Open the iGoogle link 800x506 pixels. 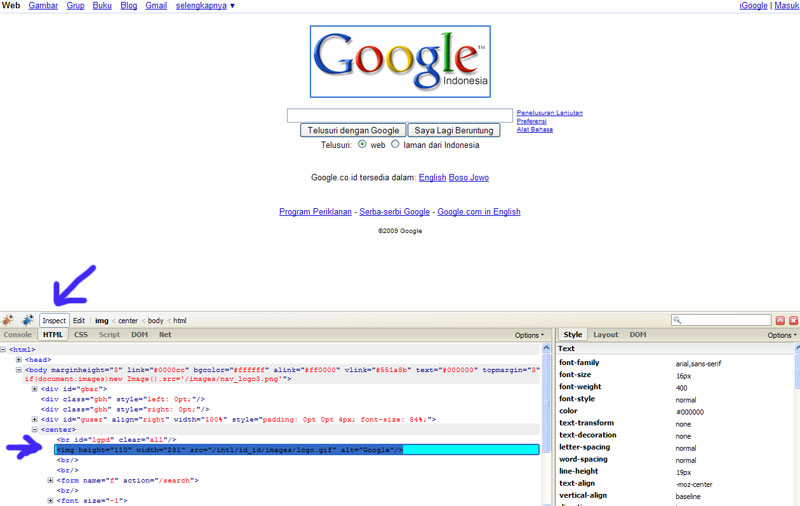(754, 6)
